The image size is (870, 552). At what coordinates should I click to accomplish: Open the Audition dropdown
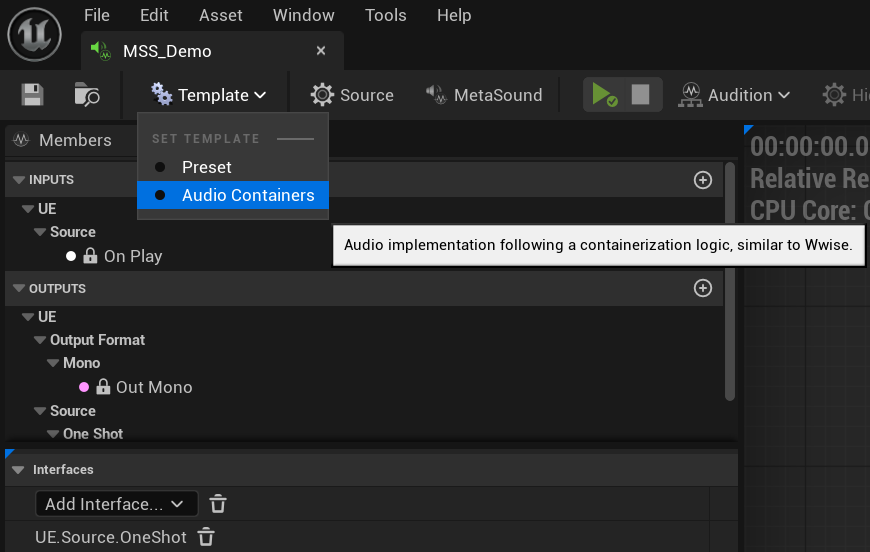[734, 95]
